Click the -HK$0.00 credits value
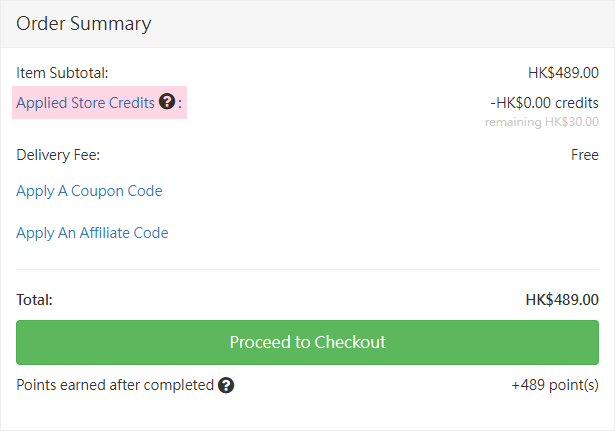Viewport: 615px width, 431px height. tap(544, 102)
